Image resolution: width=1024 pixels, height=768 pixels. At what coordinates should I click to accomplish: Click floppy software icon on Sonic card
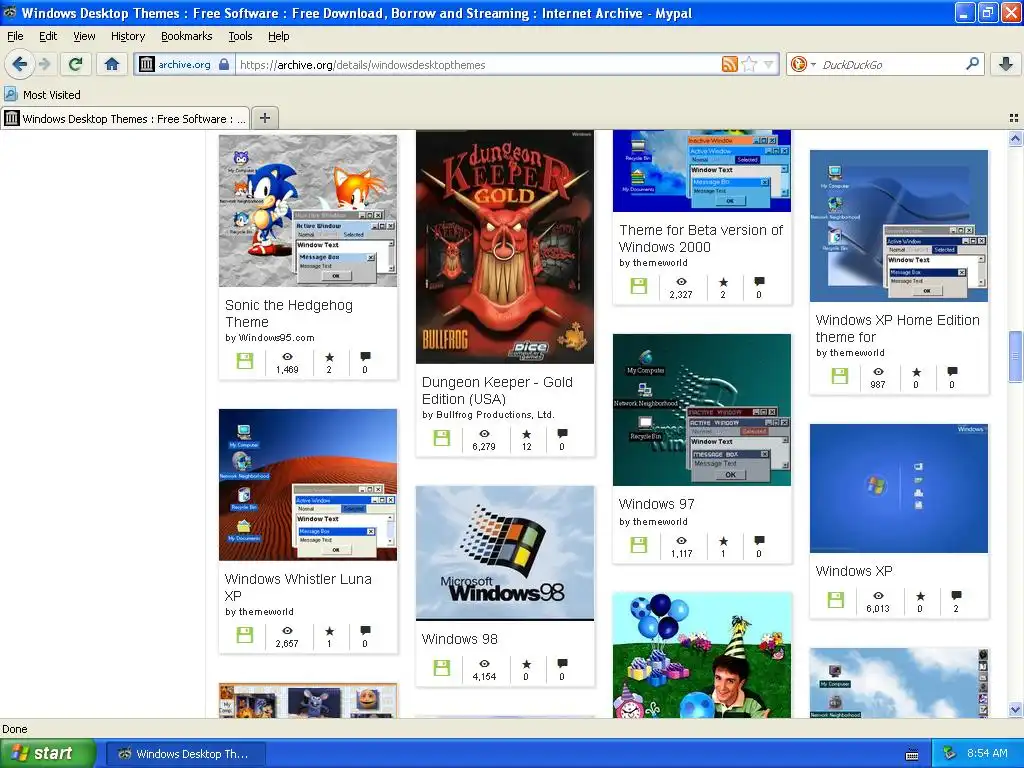pyautogui.click(x=245, y=360)
